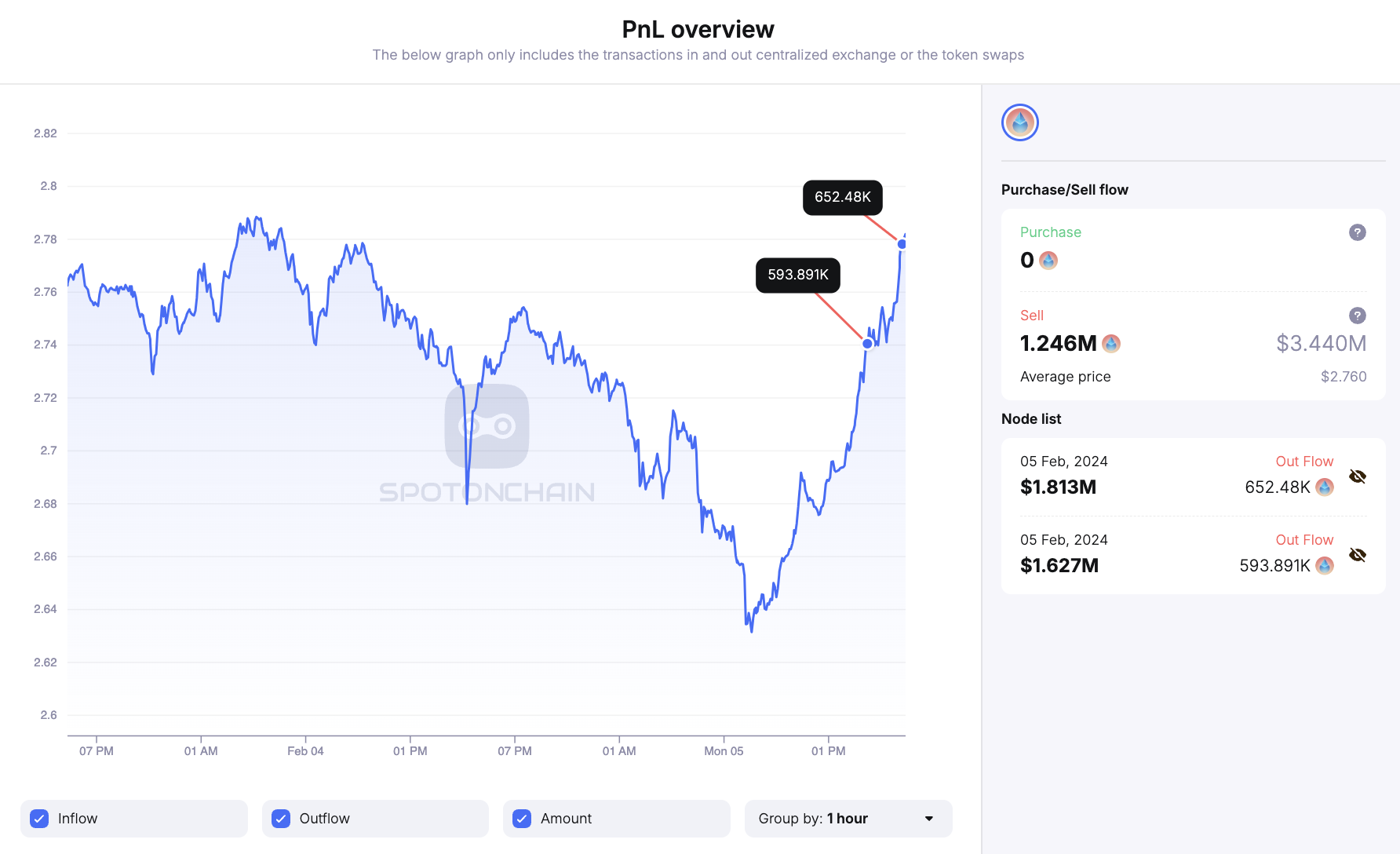Select the 593.891K chart tooltip label
This screenshot has height=854, width=1400.
(x=797, y=275)
